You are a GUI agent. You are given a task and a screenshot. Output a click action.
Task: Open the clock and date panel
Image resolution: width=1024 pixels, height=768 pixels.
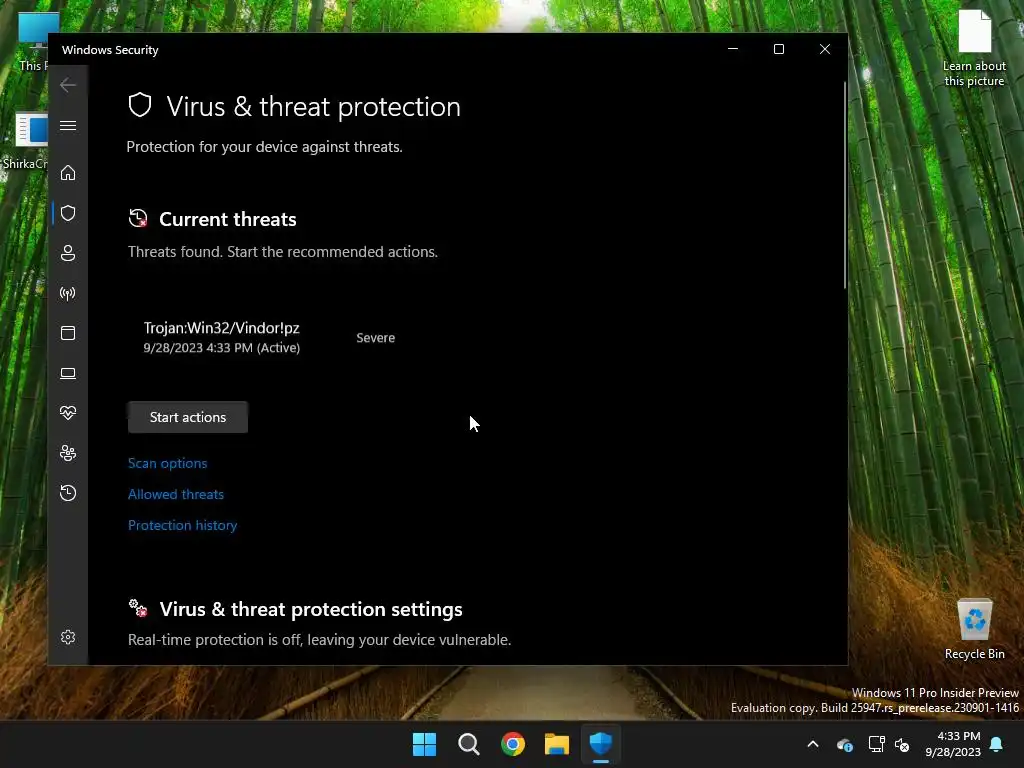[953, 744]
